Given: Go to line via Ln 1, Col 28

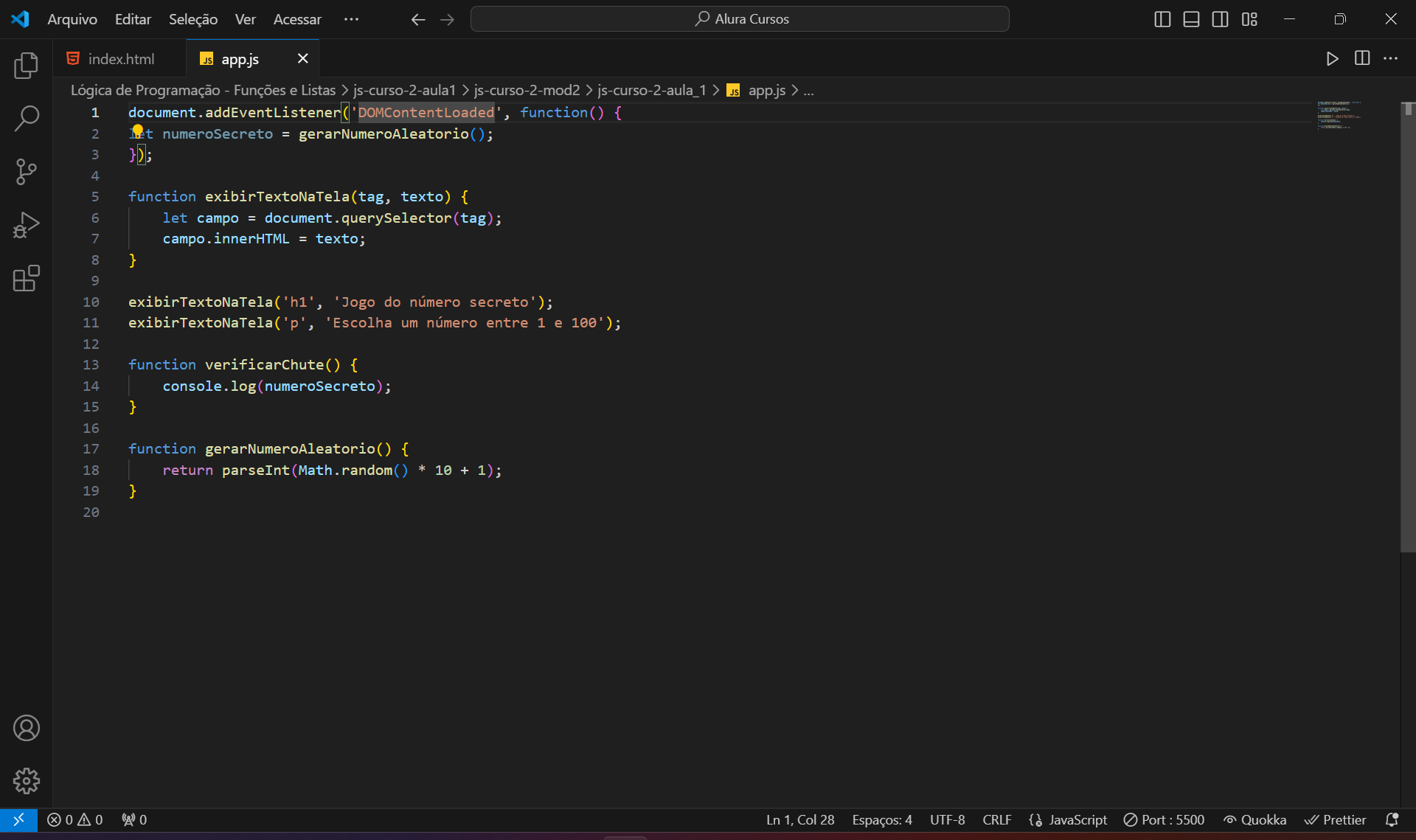Looking at the screenshot, I should (x=800, y=819).
